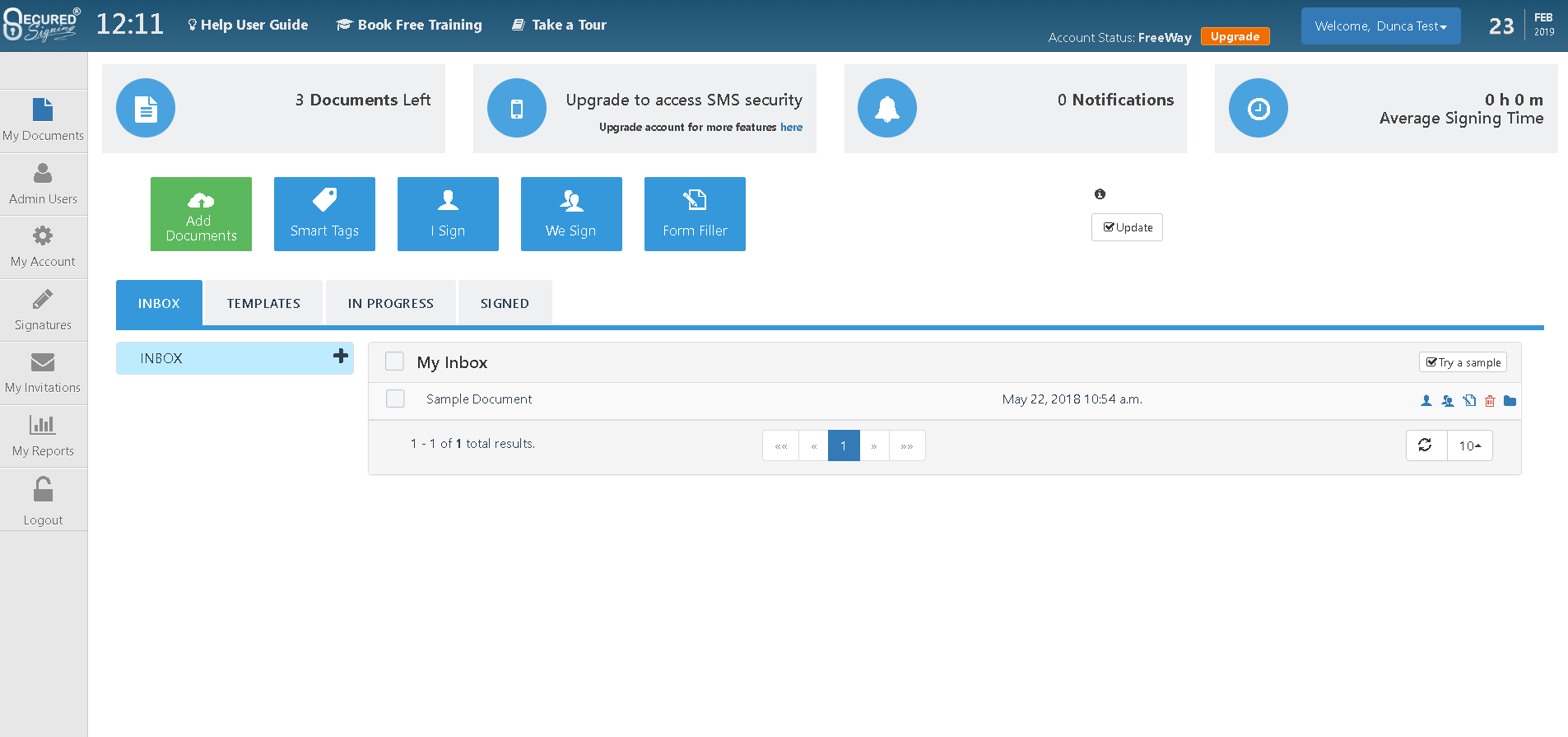Open the Book Free Training link
Viewport: 1568px width, 737px height.
(x=409, y=25)
